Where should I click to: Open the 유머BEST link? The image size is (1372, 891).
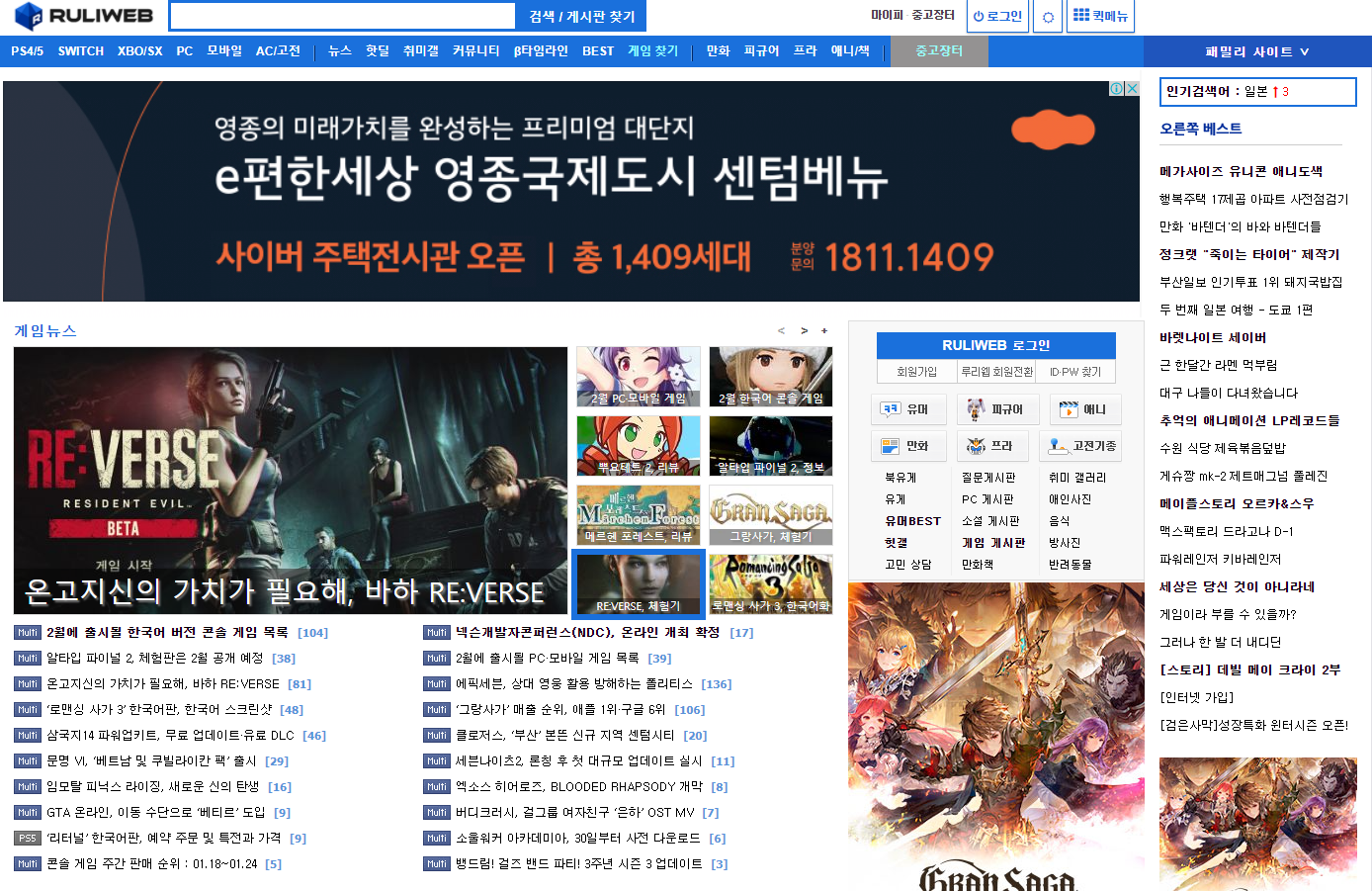pyautogui.click(x=912, y=521)
